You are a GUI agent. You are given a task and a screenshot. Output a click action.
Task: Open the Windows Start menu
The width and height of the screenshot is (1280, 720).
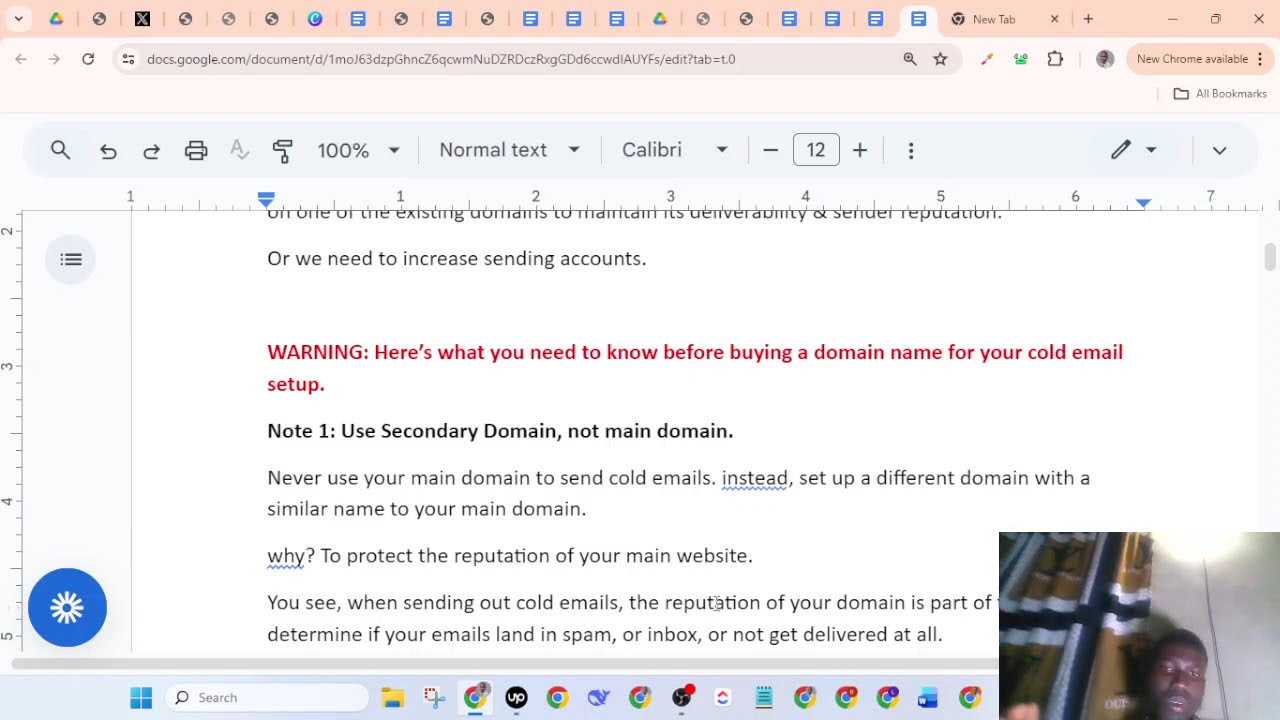(x=141, y=698)
